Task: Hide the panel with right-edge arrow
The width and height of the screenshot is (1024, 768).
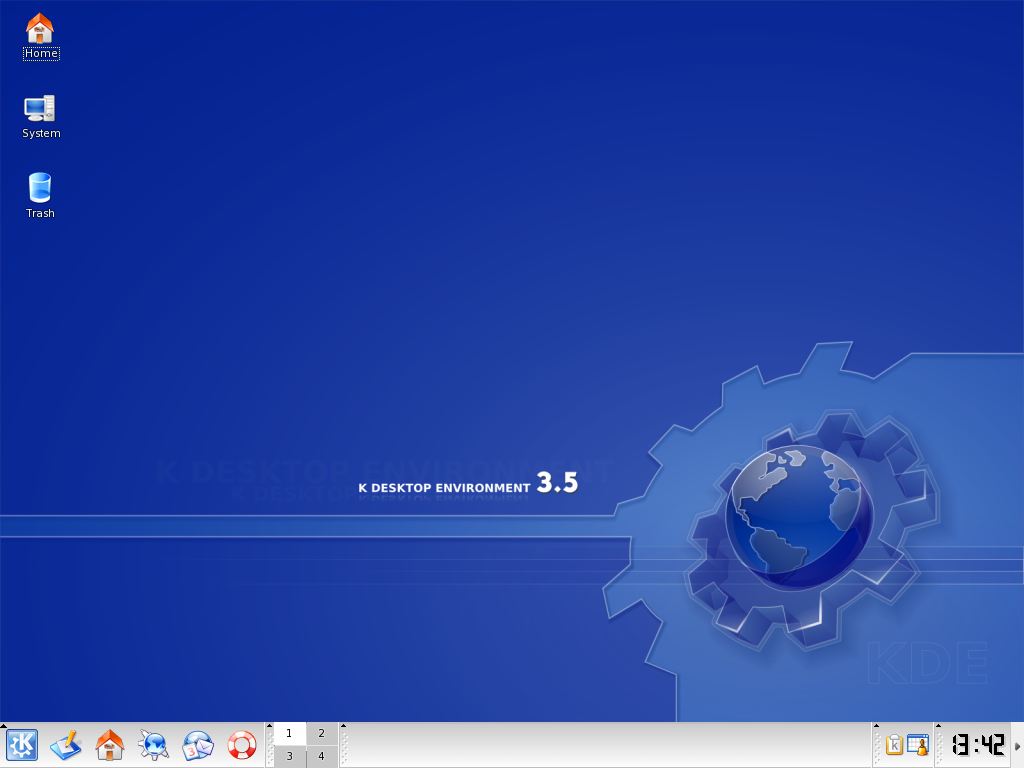Action: (x=1017, y=745)
